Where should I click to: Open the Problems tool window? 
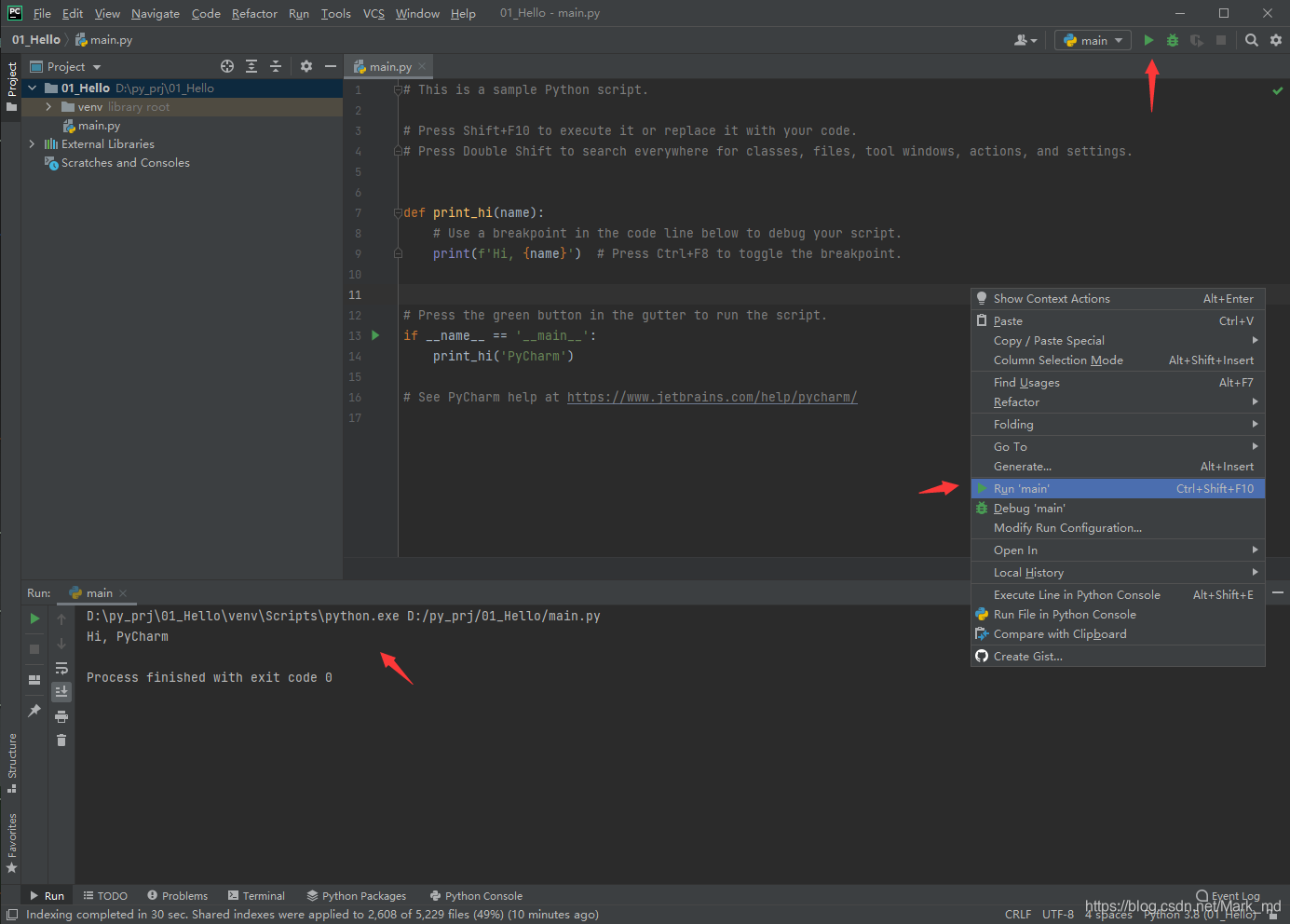177,896
